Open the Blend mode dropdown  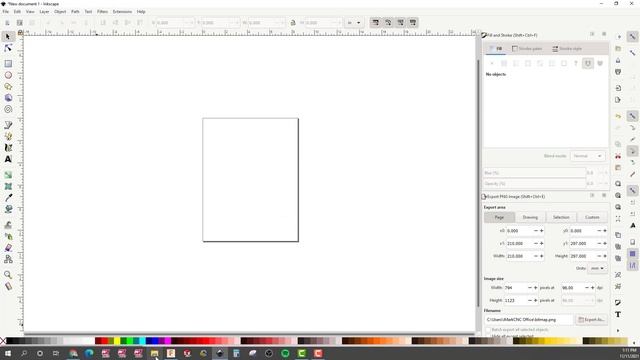click(587, 156)
